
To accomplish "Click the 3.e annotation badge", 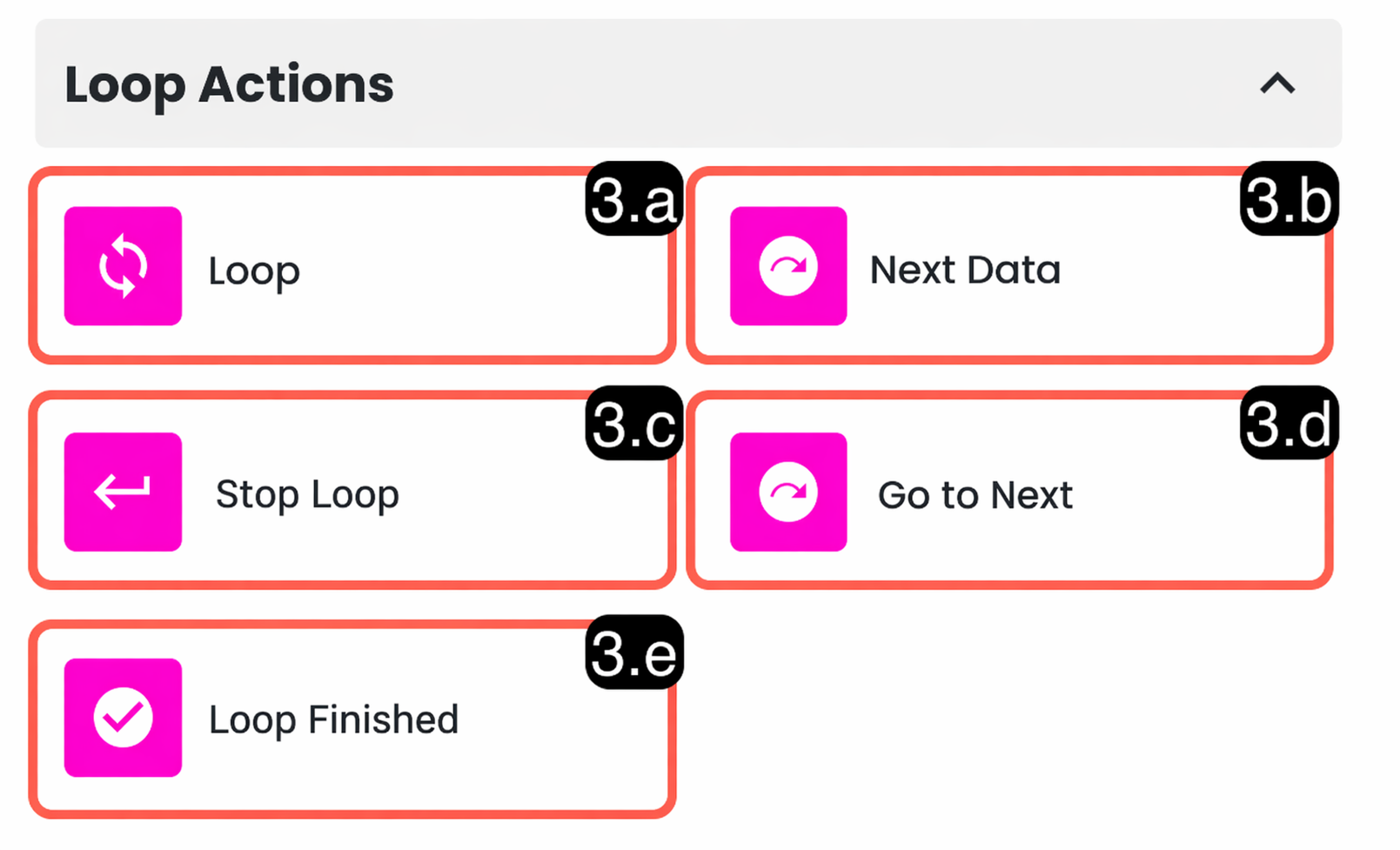I will [x=633, y=653].
